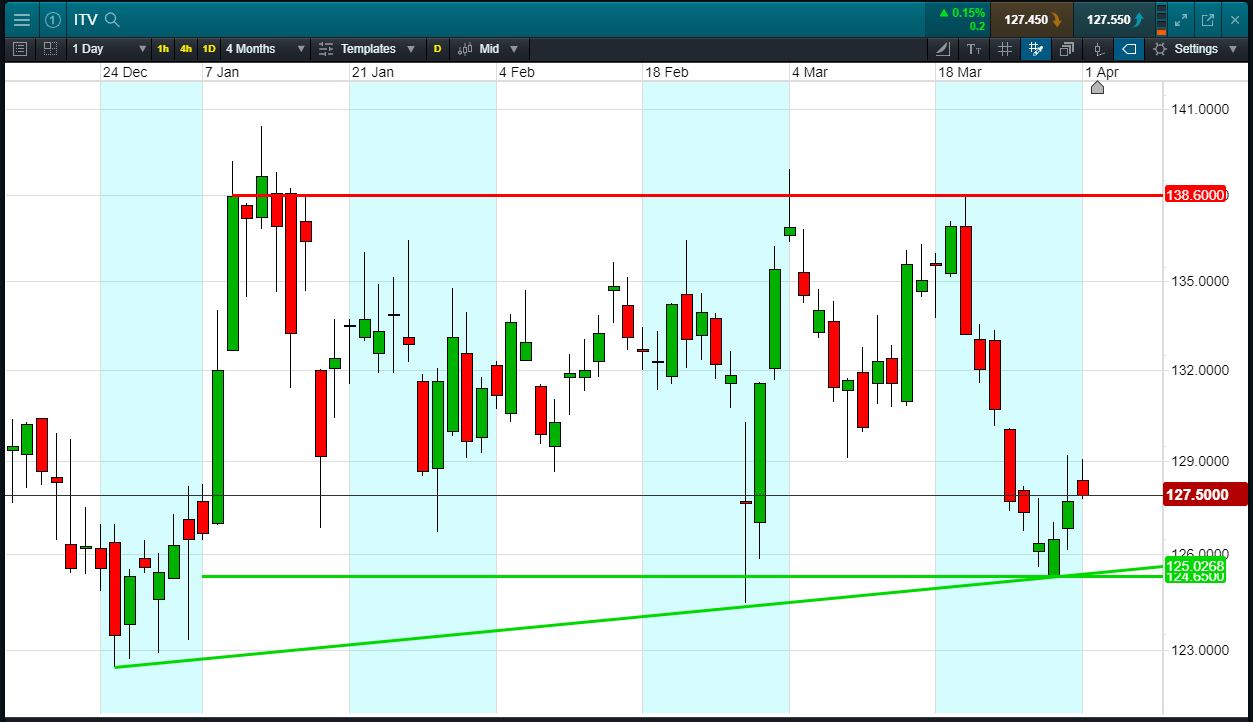1253x722 pixels.
Task: Click the 7 Jan date label
Action: point(222,72)
